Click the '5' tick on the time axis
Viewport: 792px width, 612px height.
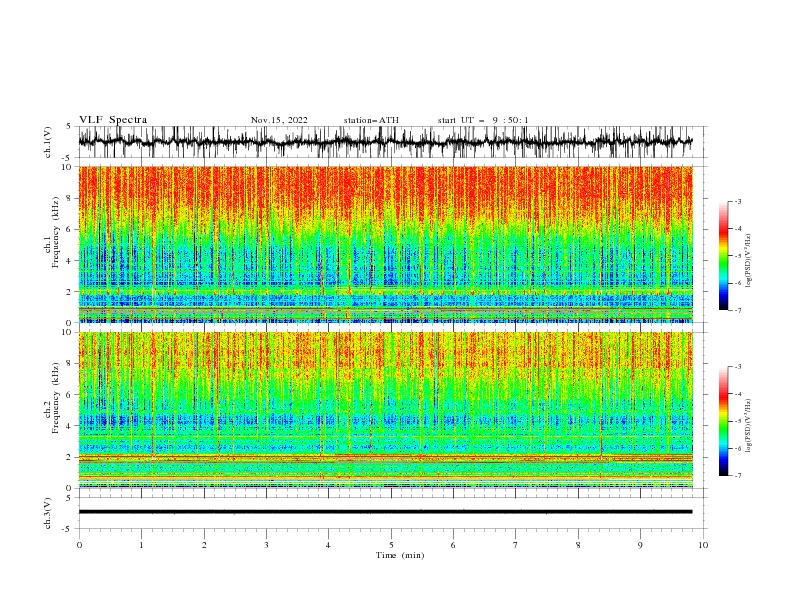[x=391, y=545]
